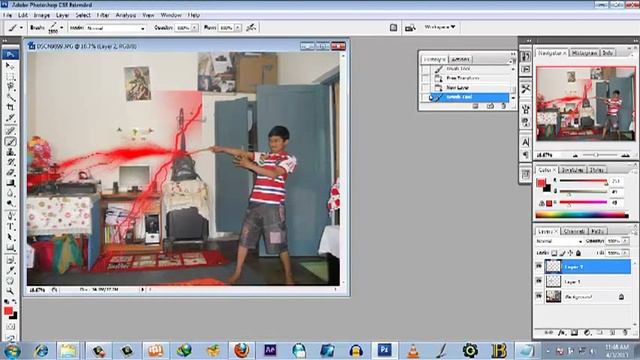Click the Navigator zoom in button

click(x=625, y=155)
